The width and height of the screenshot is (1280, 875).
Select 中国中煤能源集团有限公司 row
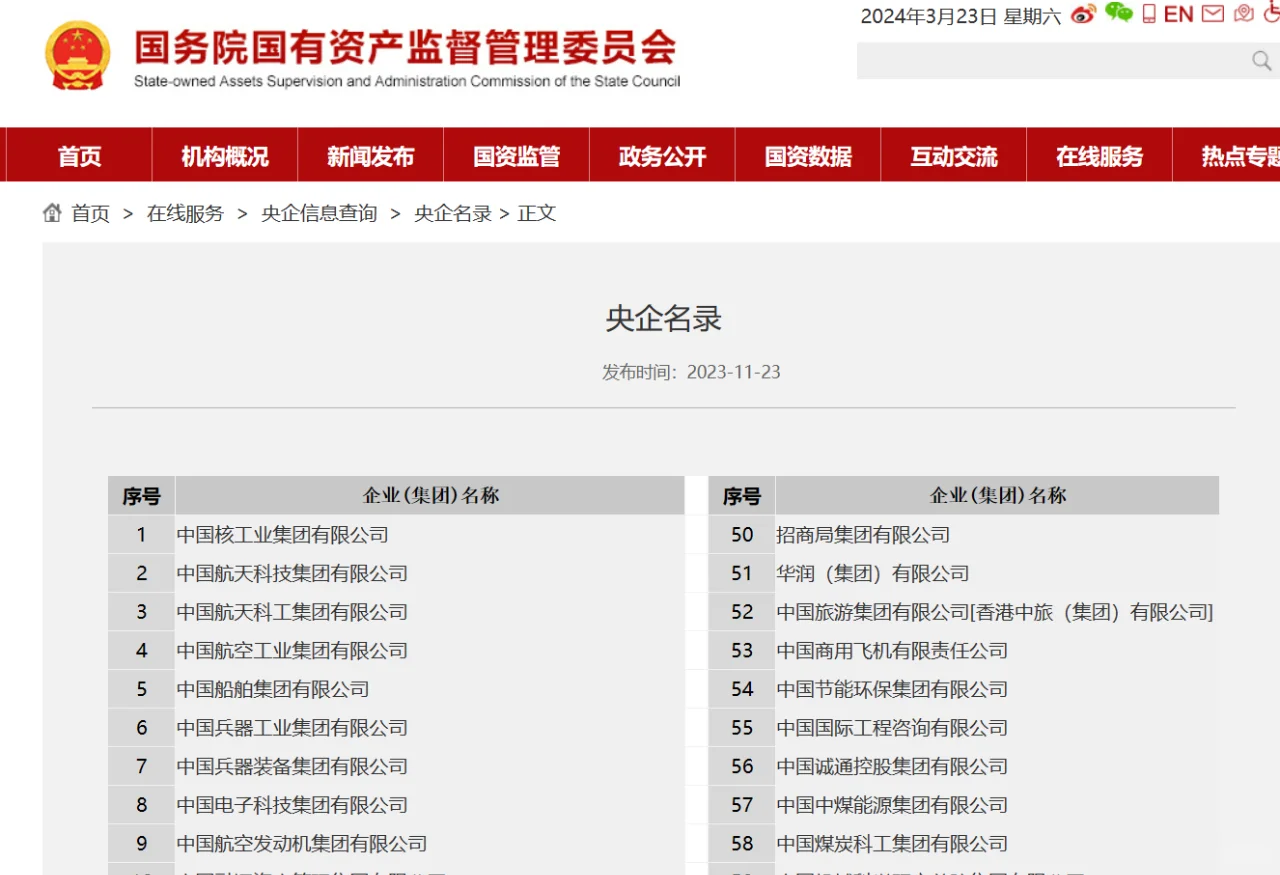point(893,805)
